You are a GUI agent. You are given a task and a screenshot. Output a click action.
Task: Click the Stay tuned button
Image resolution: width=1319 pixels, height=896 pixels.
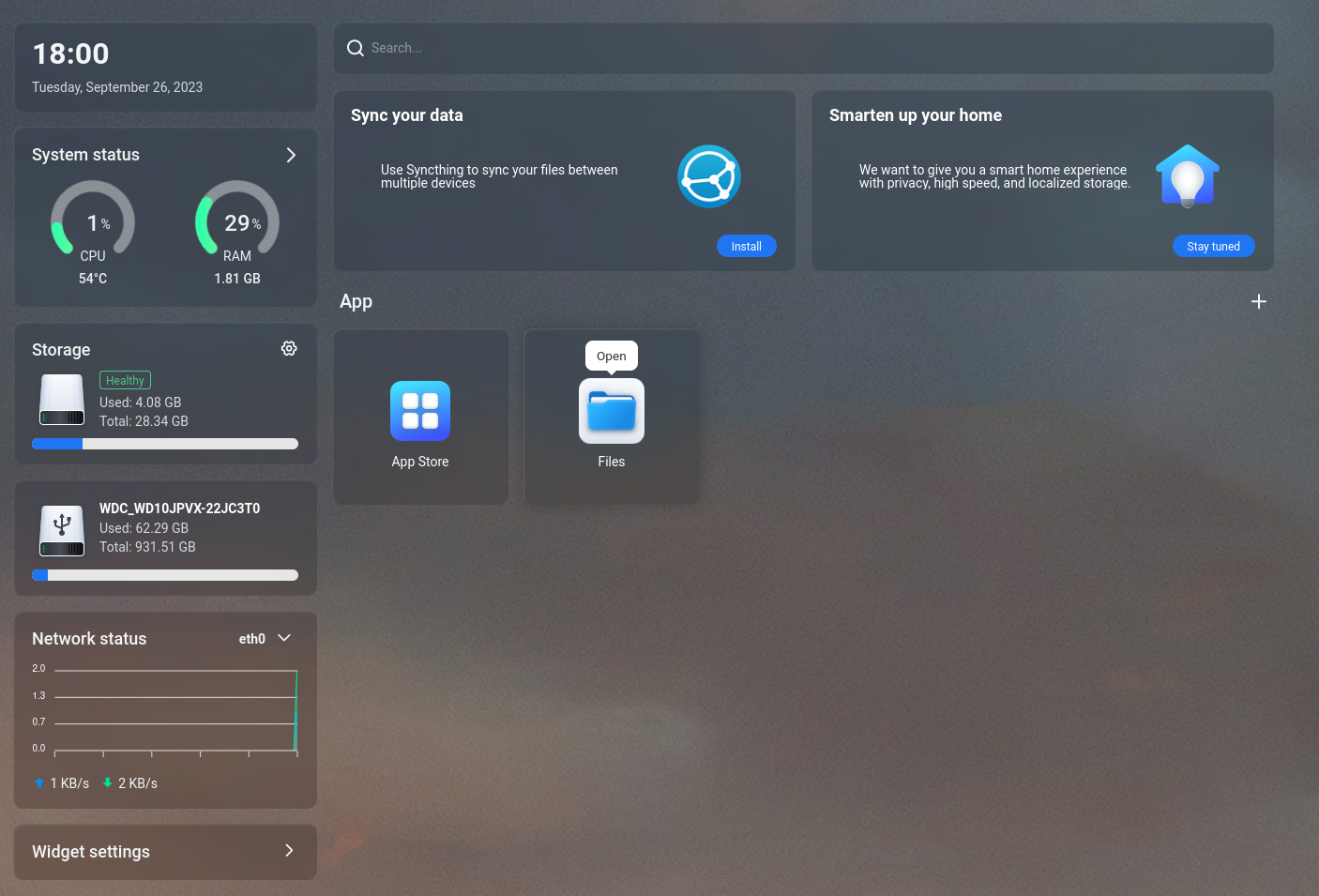coord(1214,246)
